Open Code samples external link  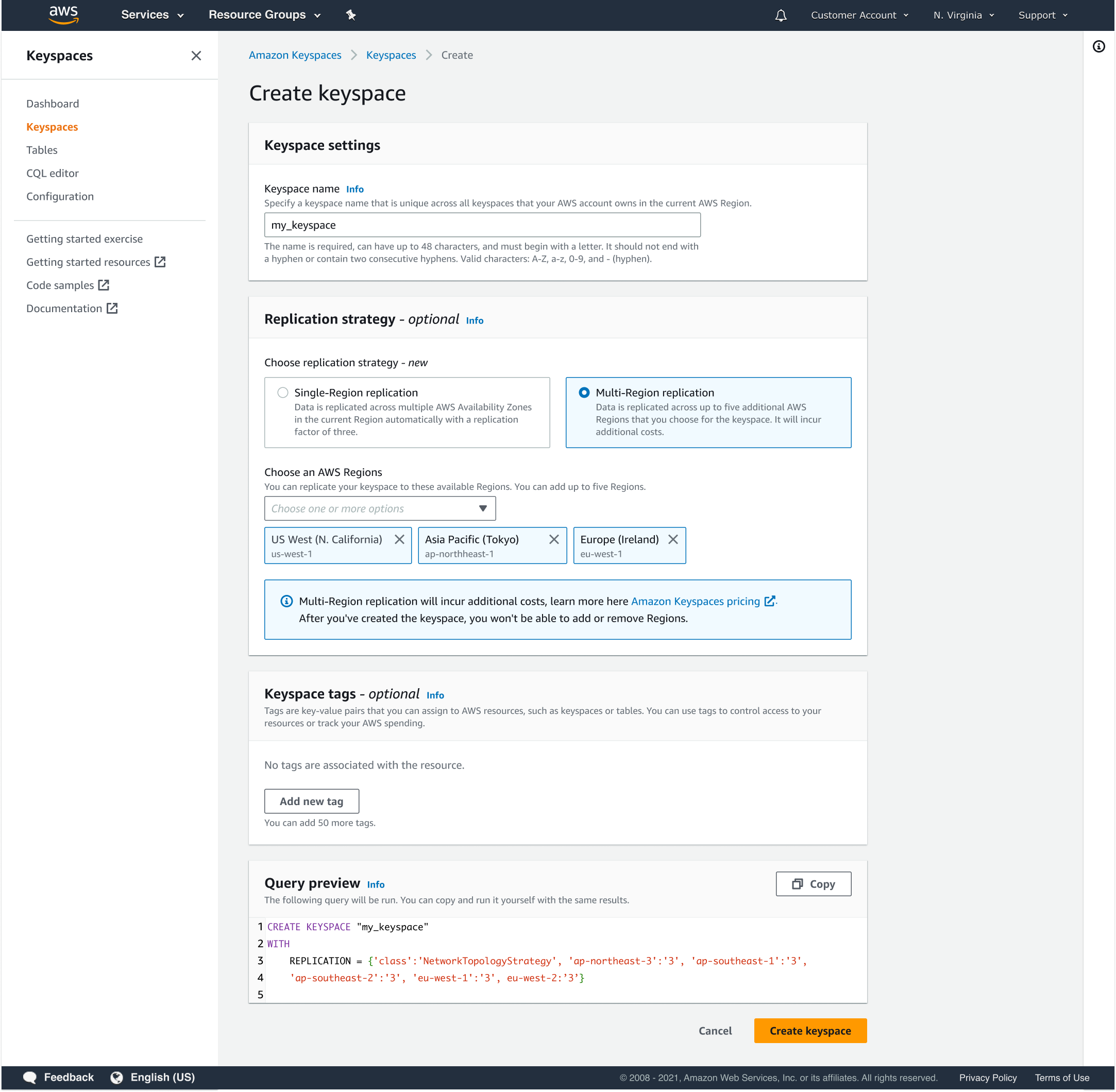[67, 285]
